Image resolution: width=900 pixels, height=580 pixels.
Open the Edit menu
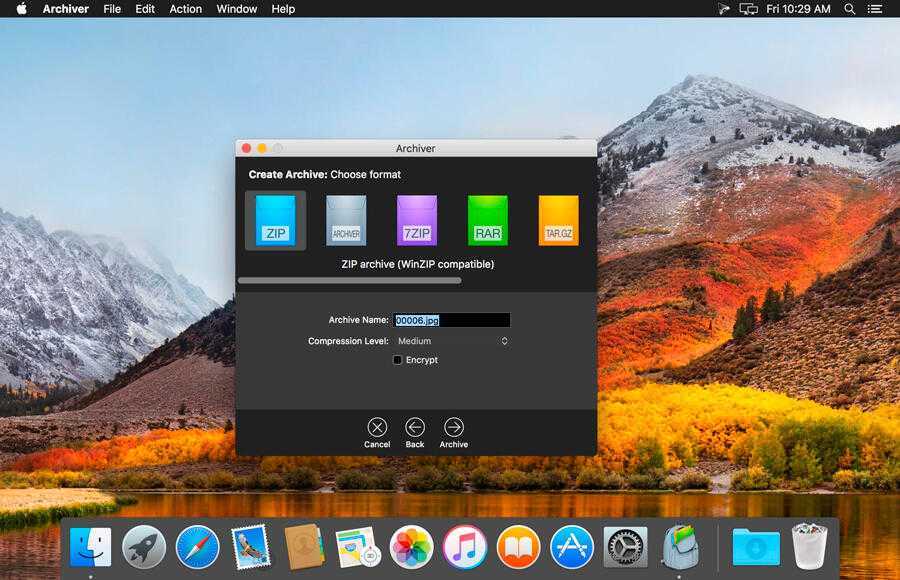(145, 9)
